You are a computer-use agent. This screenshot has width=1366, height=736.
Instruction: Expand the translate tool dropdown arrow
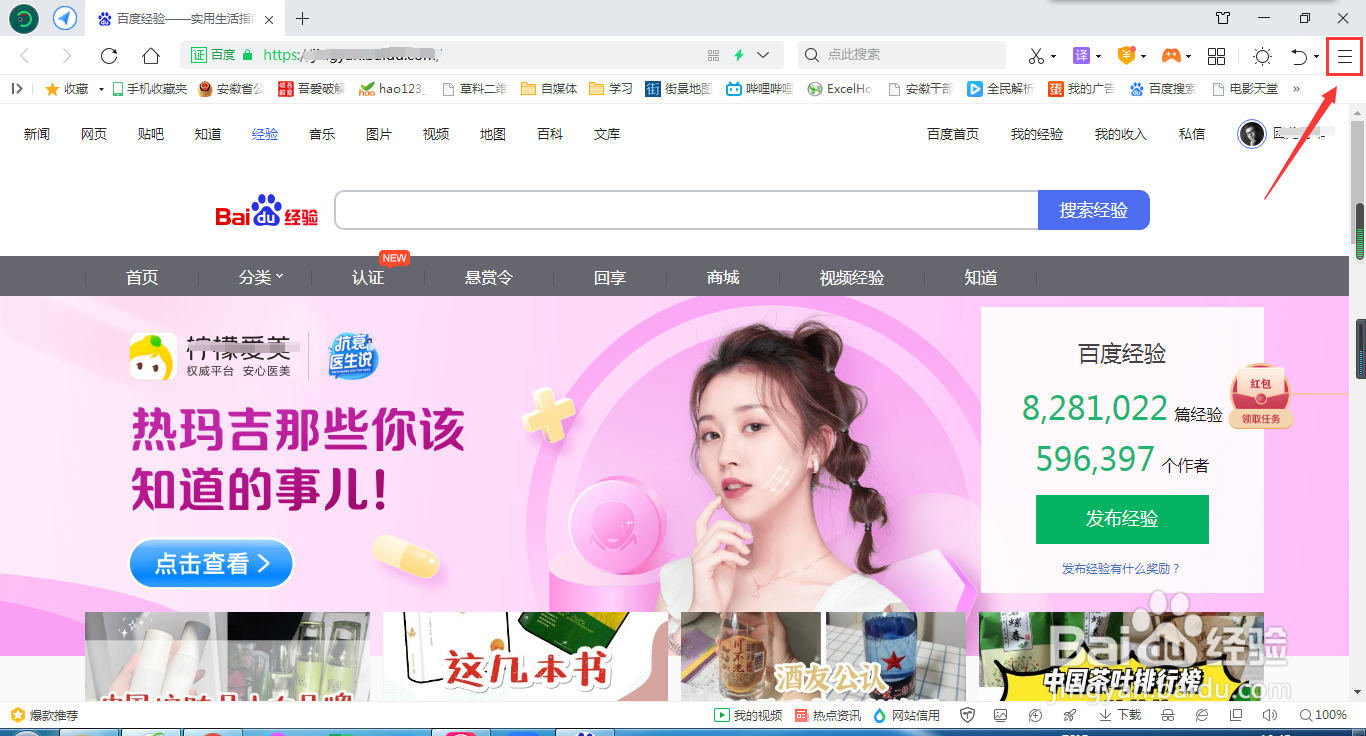(1098, 57)
